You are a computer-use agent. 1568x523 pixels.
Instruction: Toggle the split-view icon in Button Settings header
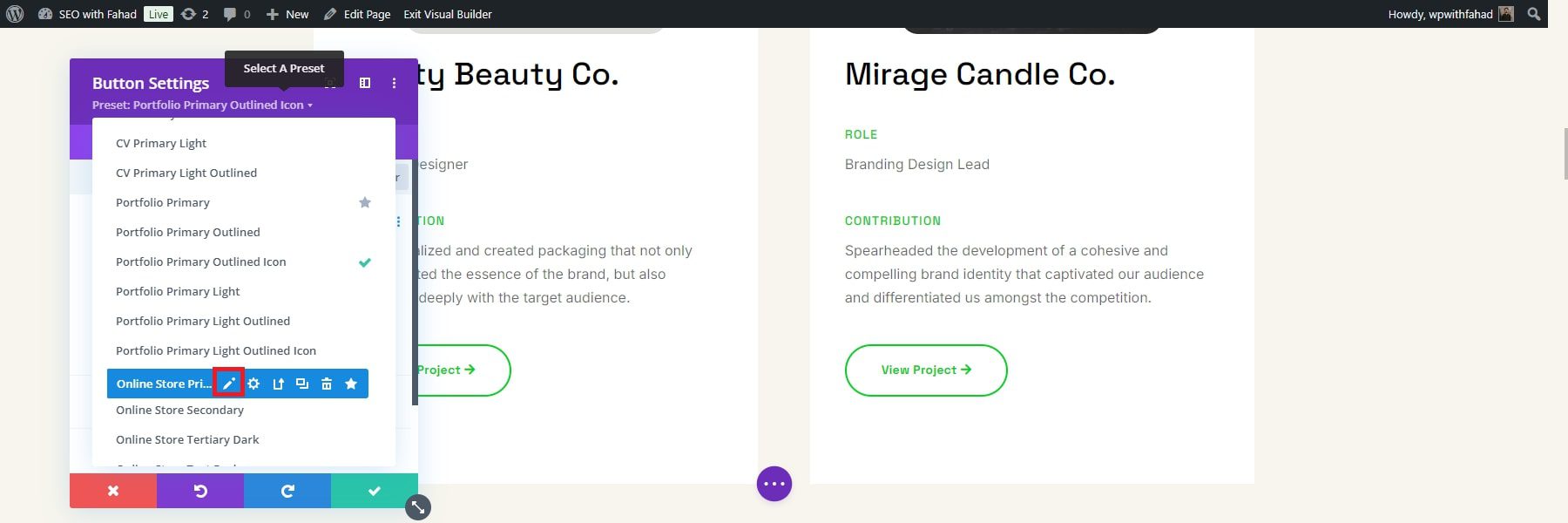365,83
